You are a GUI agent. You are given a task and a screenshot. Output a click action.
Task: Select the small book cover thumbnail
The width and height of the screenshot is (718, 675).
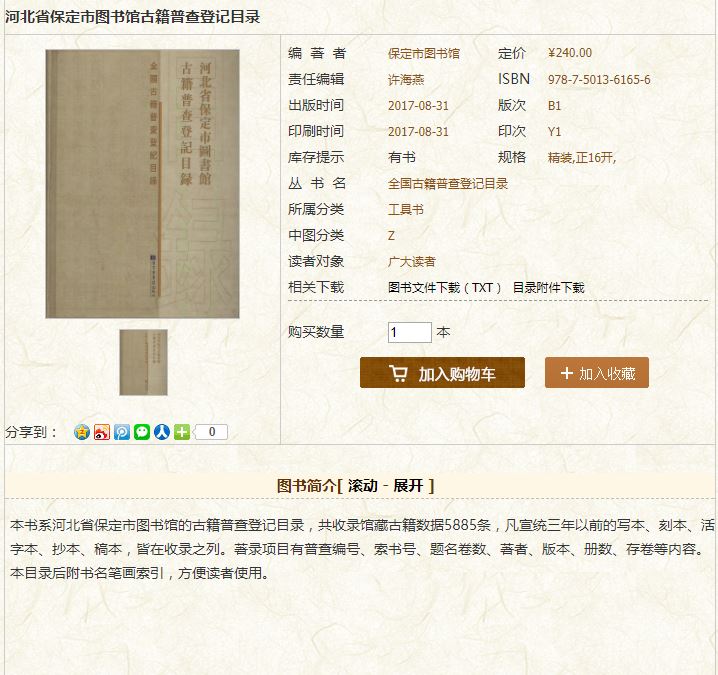(x=143, y=362)
